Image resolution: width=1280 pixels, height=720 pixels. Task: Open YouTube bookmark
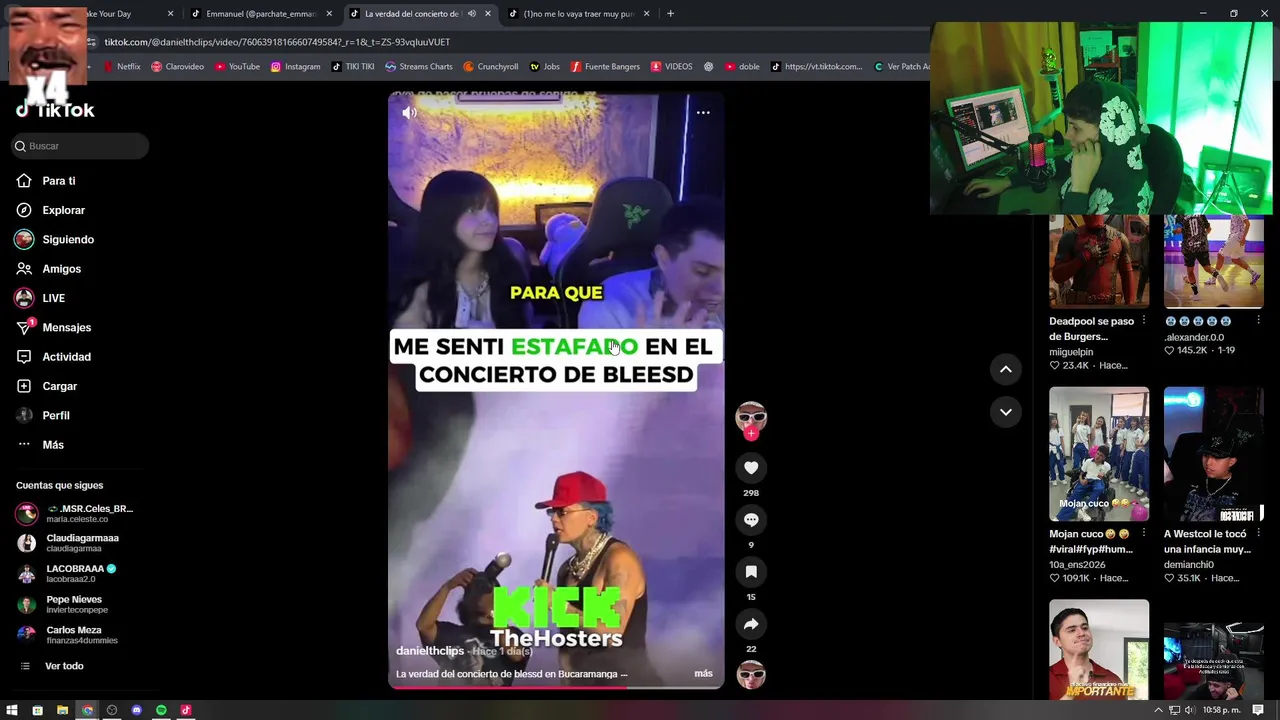pos(237,67)
